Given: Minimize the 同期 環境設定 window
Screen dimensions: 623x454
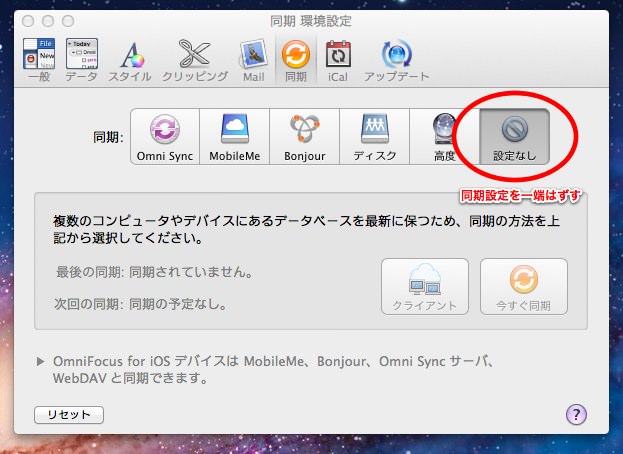Looking at the screenshot, I should pos(48,21).
